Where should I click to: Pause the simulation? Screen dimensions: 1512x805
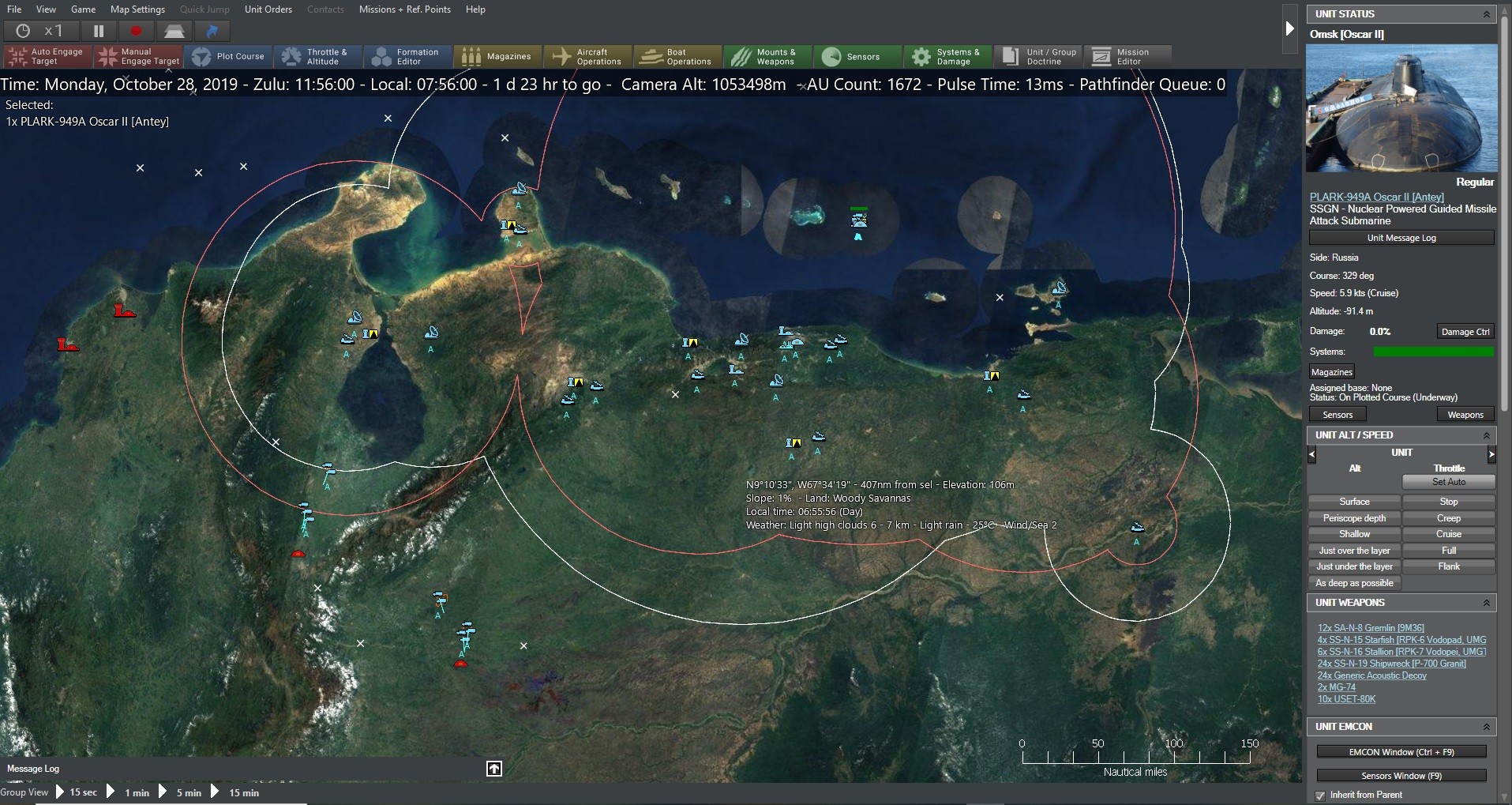click(98, 31)
